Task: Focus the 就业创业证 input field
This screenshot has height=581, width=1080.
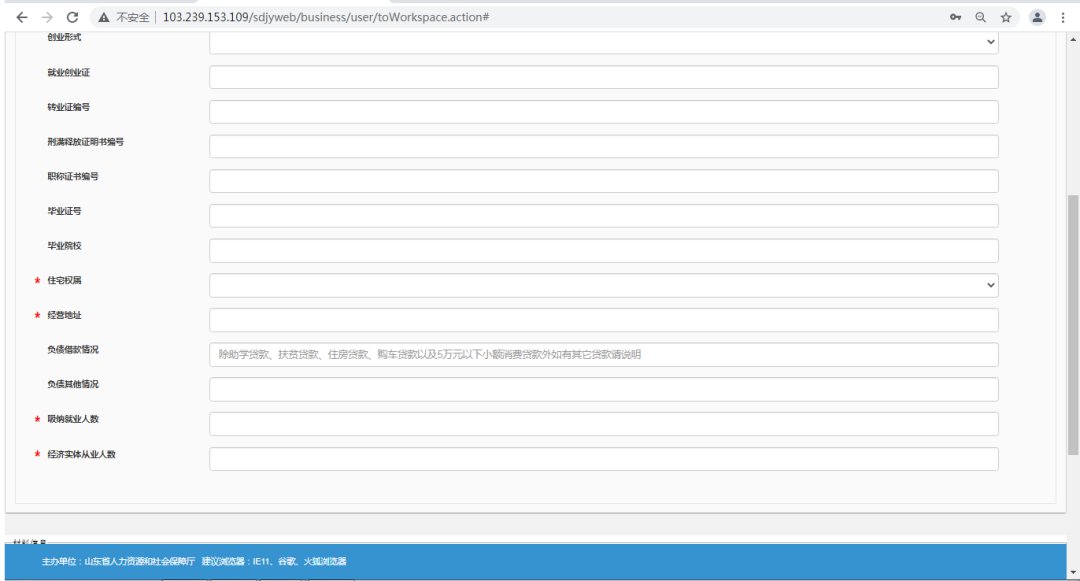Action: pos(603,77)
